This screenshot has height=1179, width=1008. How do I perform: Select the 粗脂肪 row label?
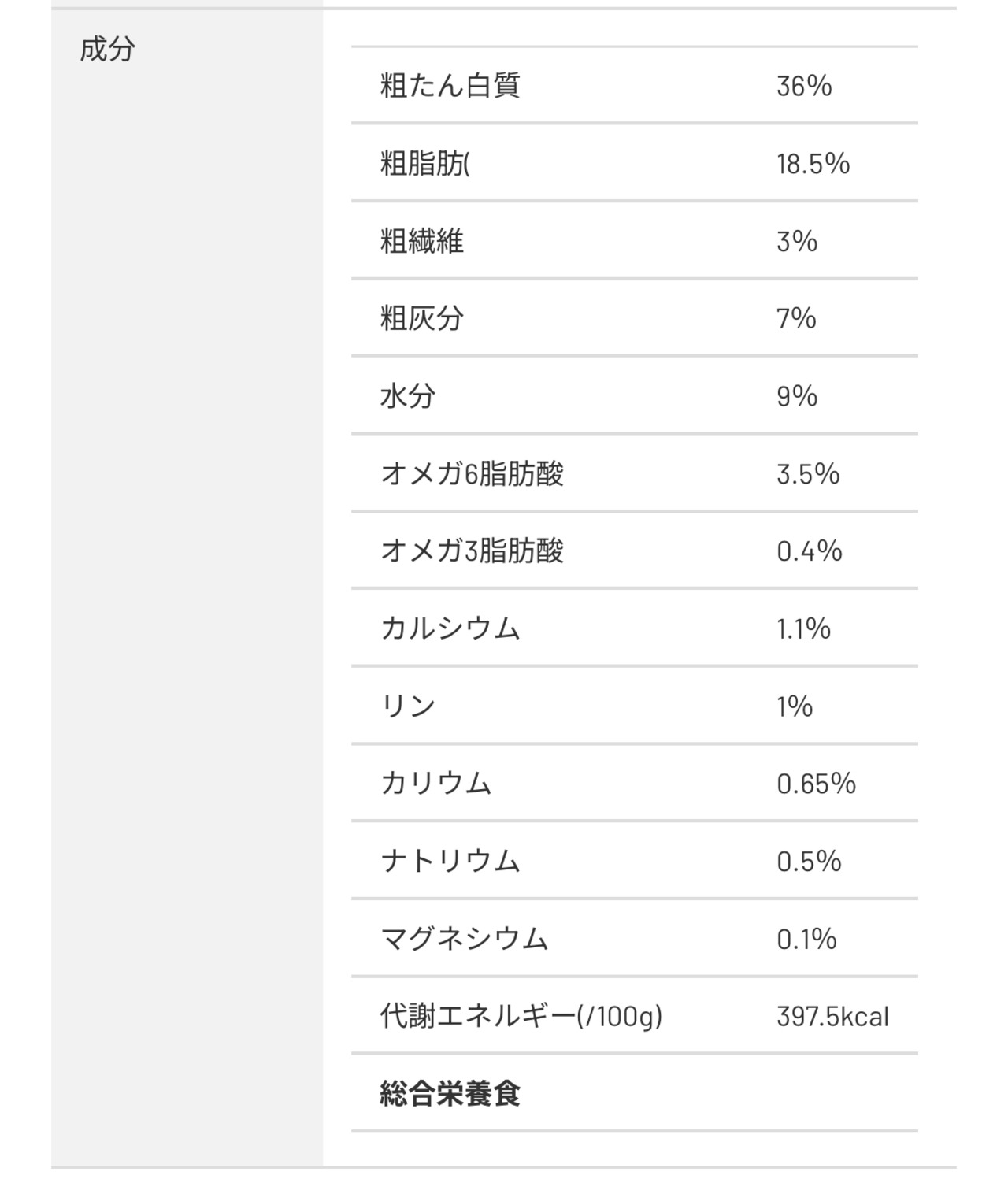click(x=424, y=163)
